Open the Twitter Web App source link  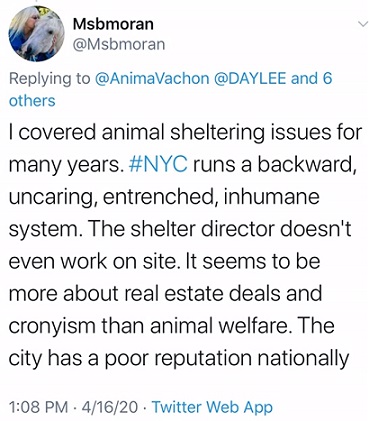(212, 407)
